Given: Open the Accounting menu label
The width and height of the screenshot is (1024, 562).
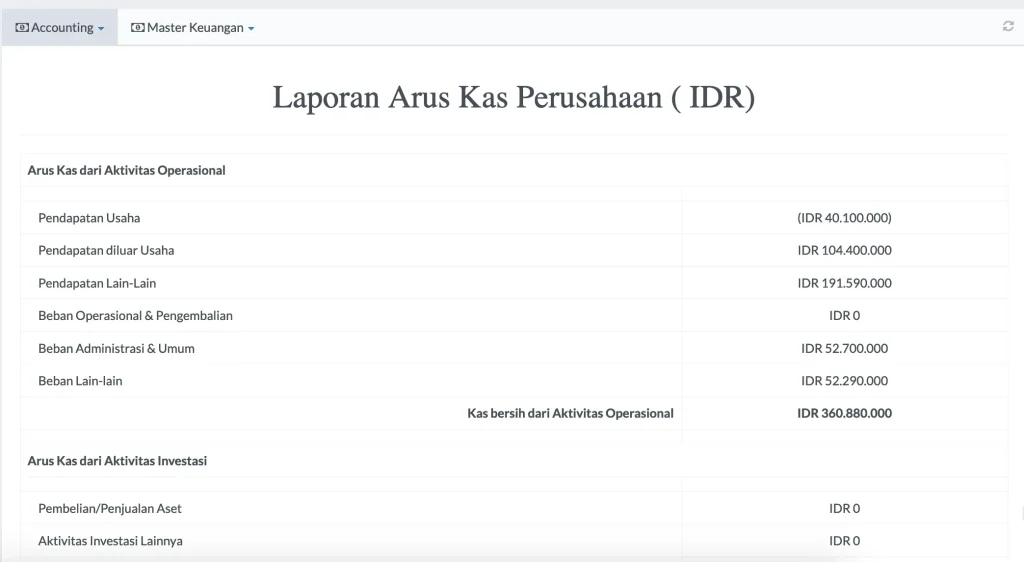Looking at the screenshot, I should point(62,28).
